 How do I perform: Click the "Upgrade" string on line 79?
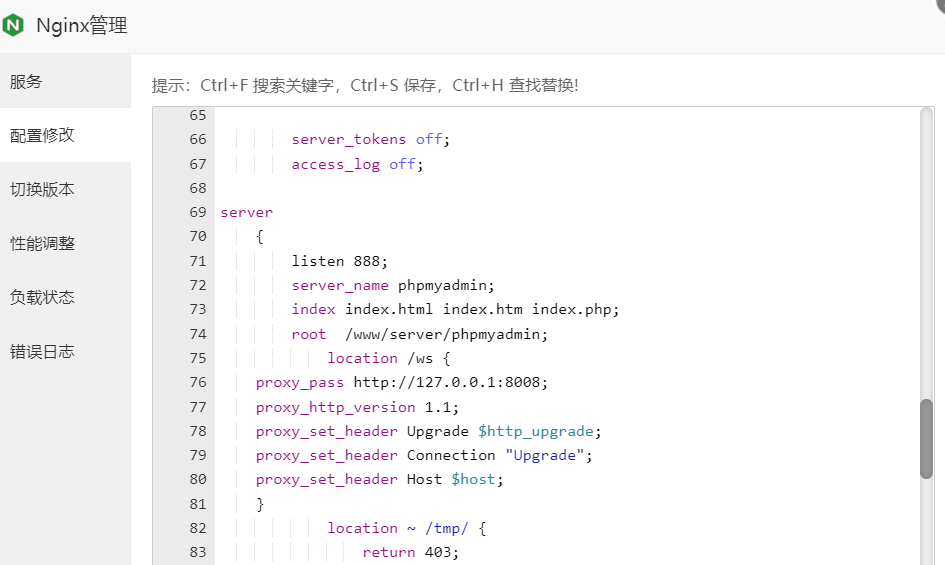click(x=545, y=455)
